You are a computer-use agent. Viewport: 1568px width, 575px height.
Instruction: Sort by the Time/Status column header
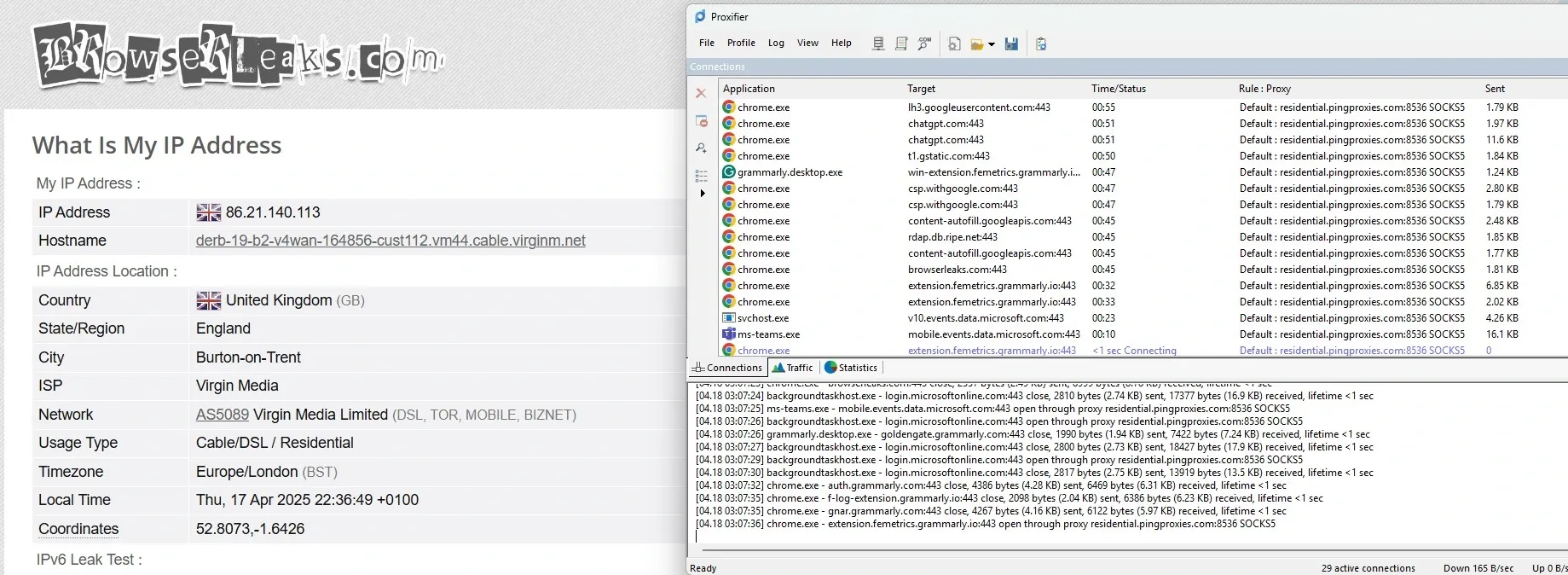[x=1119, y=89]
